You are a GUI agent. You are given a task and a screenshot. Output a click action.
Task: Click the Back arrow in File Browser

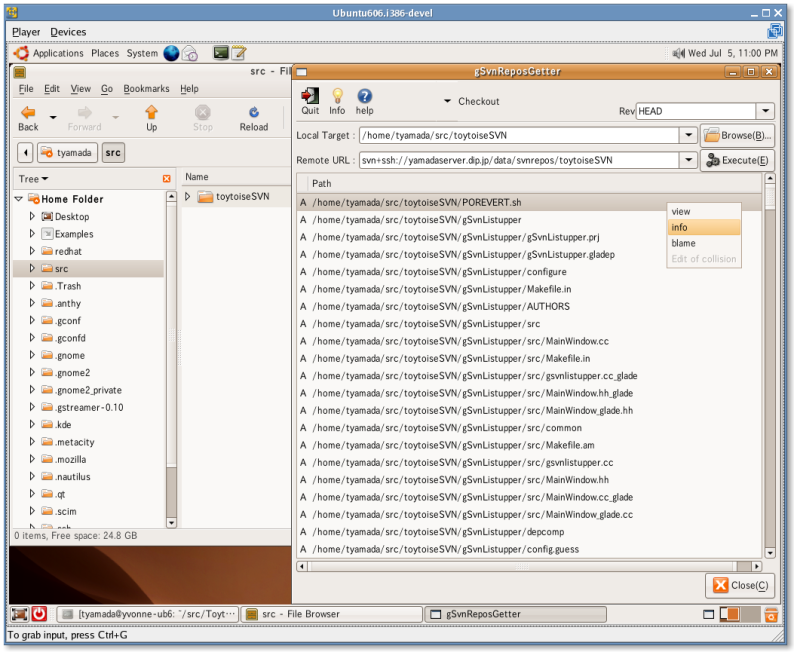(28, 112)
